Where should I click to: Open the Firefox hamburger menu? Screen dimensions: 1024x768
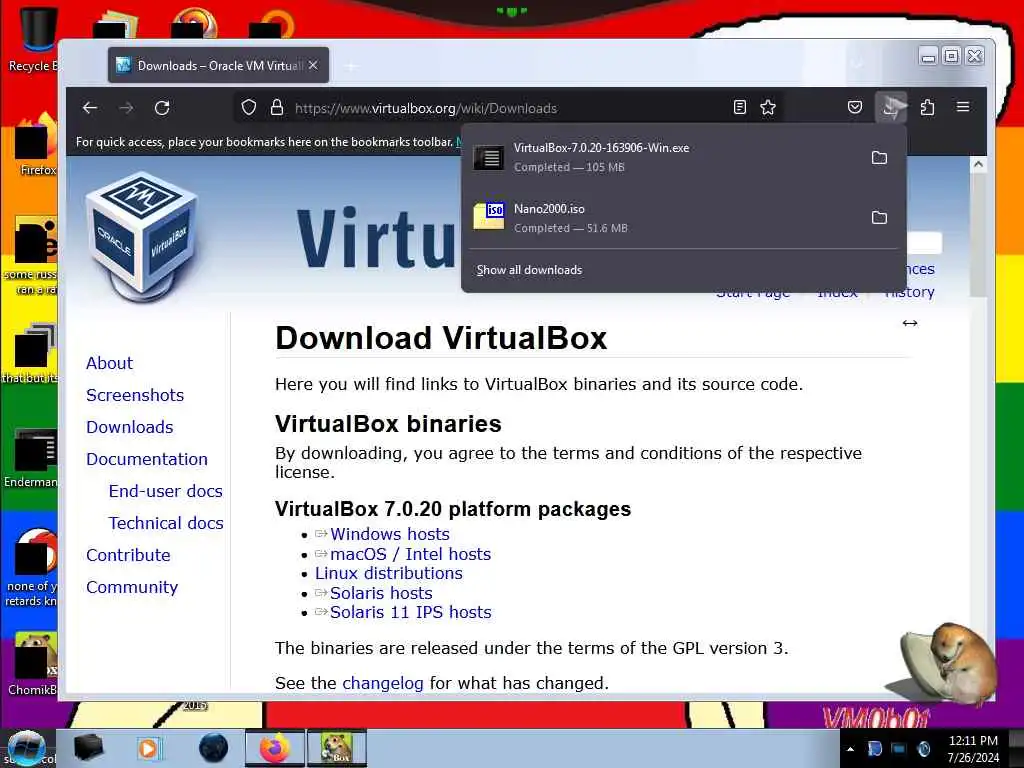point(963,107)
